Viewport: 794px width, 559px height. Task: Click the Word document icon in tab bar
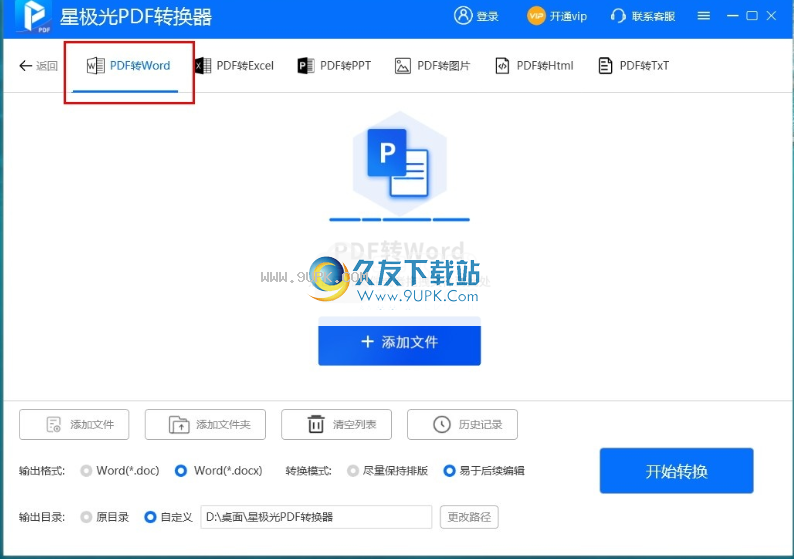pyautogui.click(x=95, y=66)
